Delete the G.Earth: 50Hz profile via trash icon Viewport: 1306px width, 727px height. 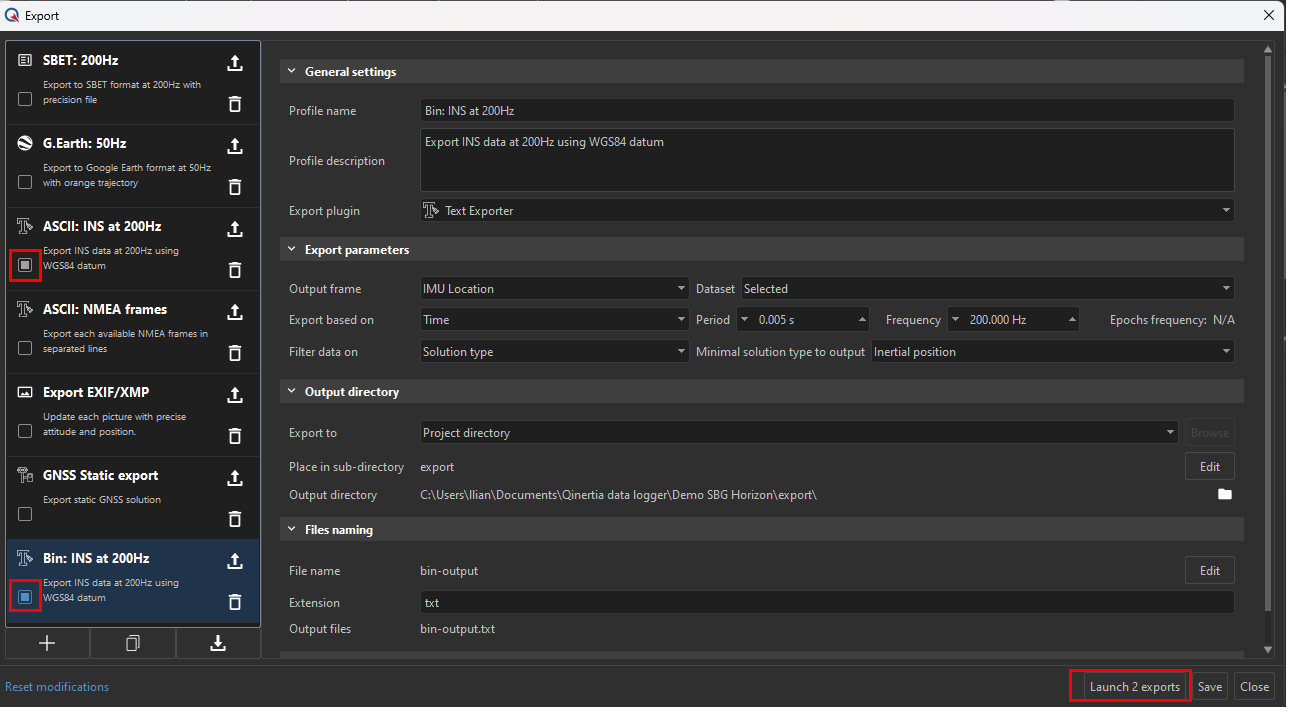click(235, 187)
